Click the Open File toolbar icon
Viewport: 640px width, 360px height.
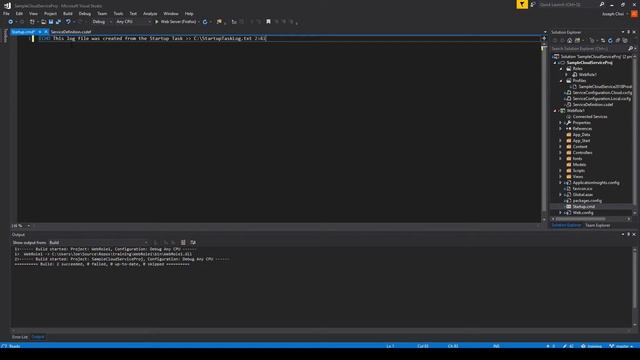pos(44,22)
